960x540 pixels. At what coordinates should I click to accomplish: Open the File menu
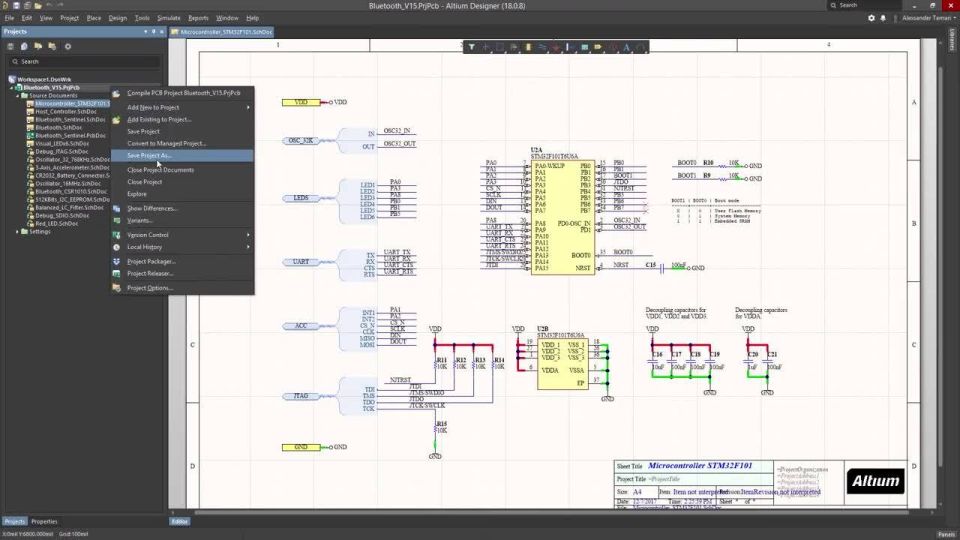tap(9, 18)
